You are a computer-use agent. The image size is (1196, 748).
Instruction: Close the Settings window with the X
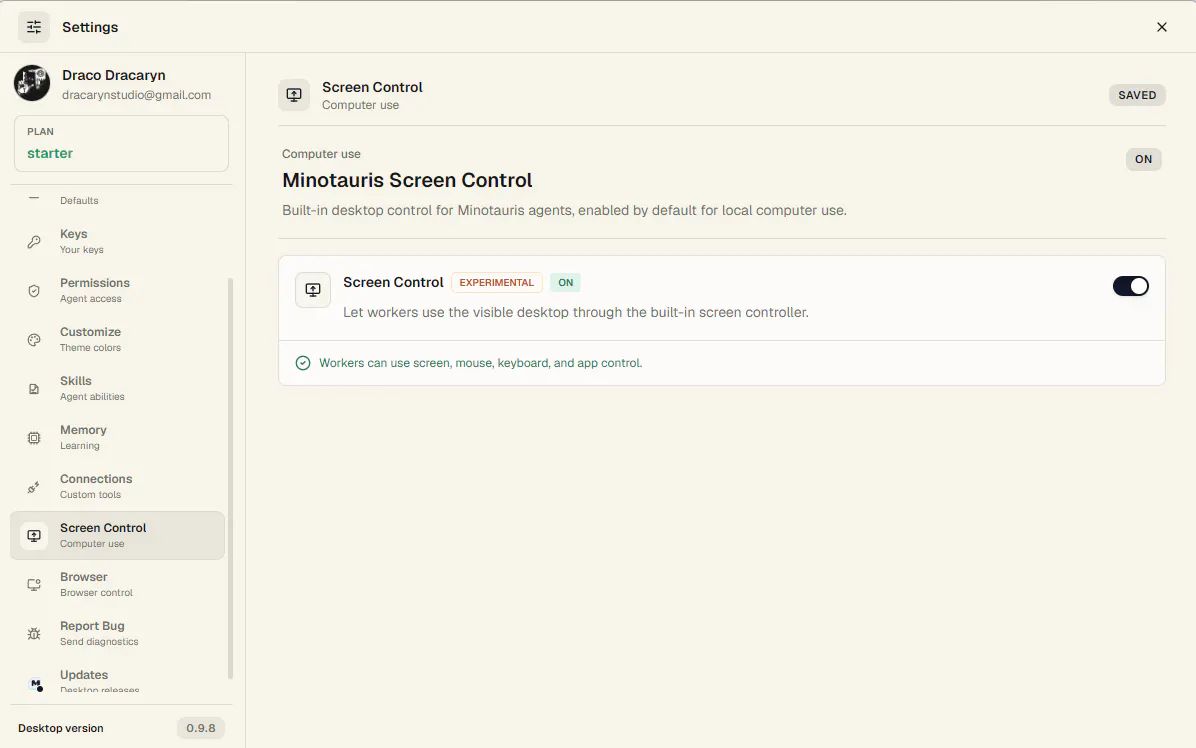click(x=1161, y=27)
